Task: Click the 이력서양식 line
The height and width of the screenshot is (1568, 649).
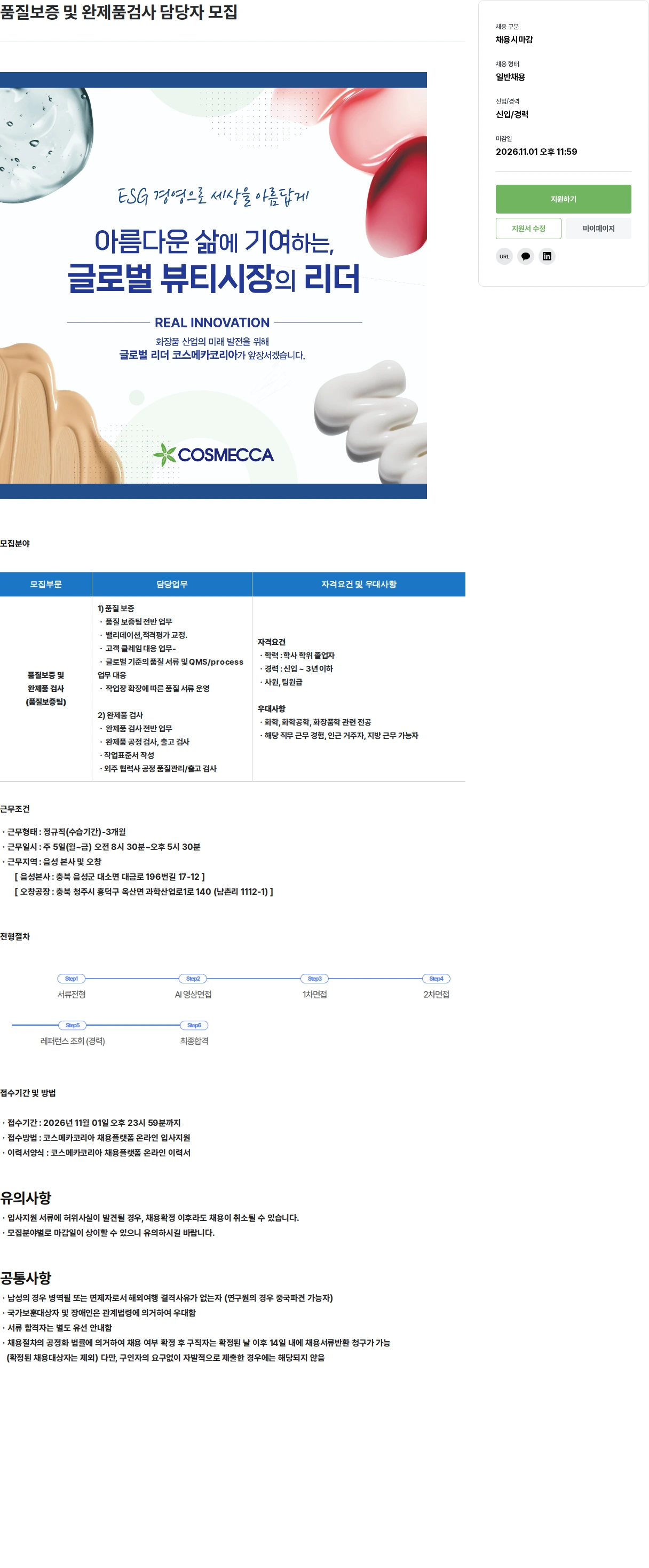Action: coord(96,1153)
